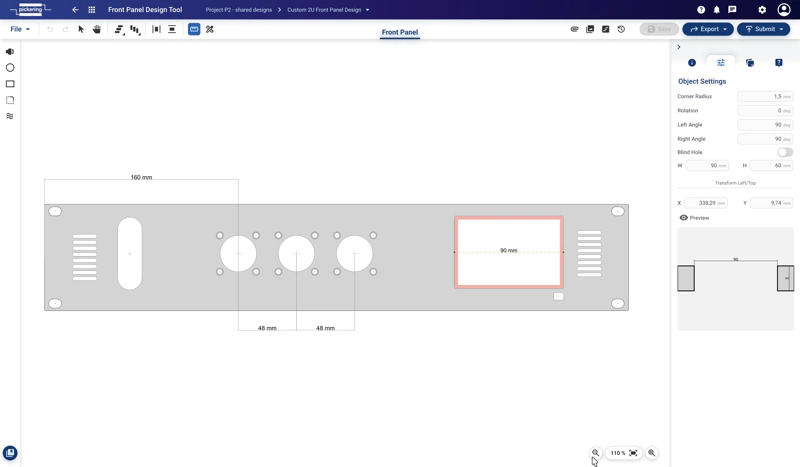This screenshot has width=800, height=467.
Task: Switch to the layers tab icon
Action: pos(750,63)
